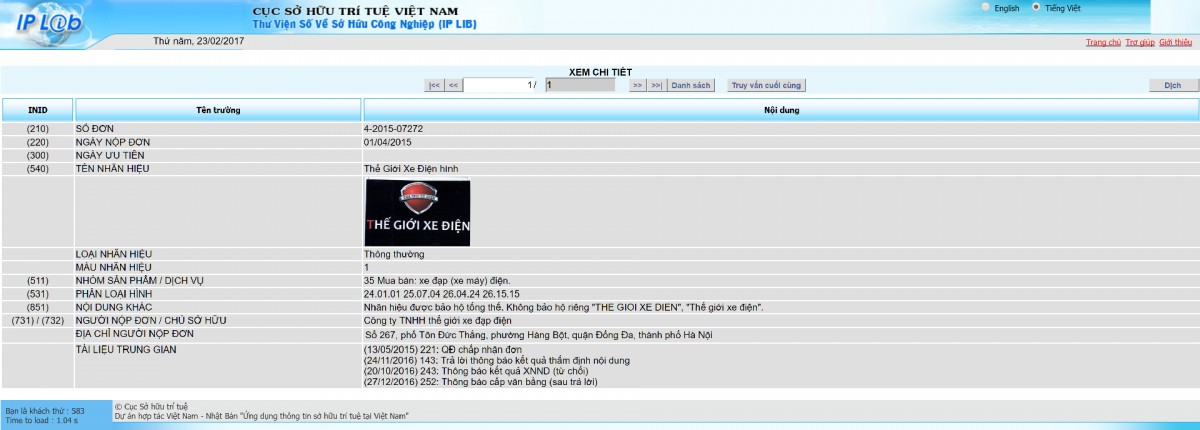Open the Trang chủ link
The image size is (1200, 430).
click(x=1103, y=42)
